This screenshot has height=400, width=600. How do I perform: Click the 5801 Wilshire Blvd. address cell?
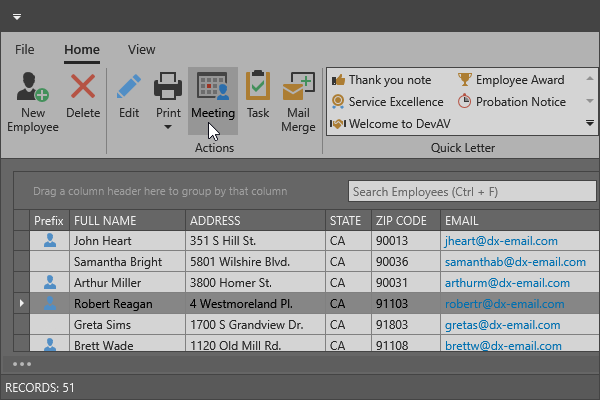256,262
